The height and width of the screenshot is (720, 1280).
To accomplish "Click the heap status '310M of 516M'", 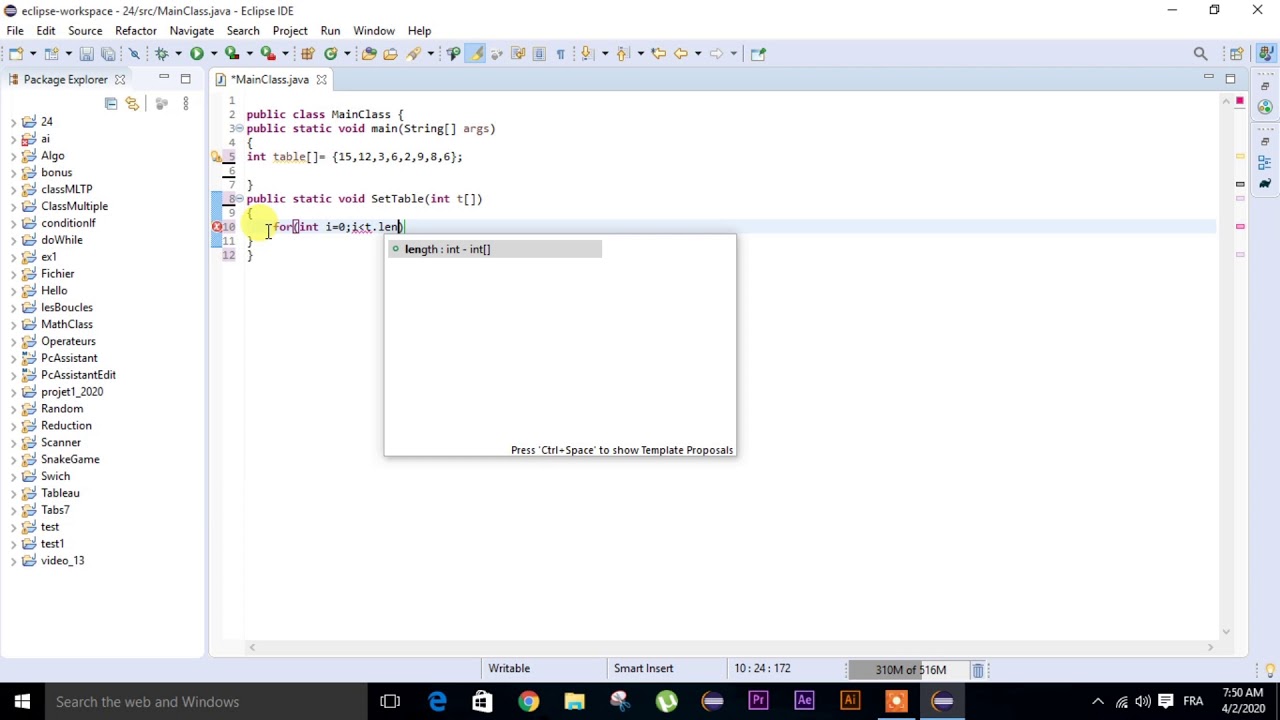I will pos(909,669).
